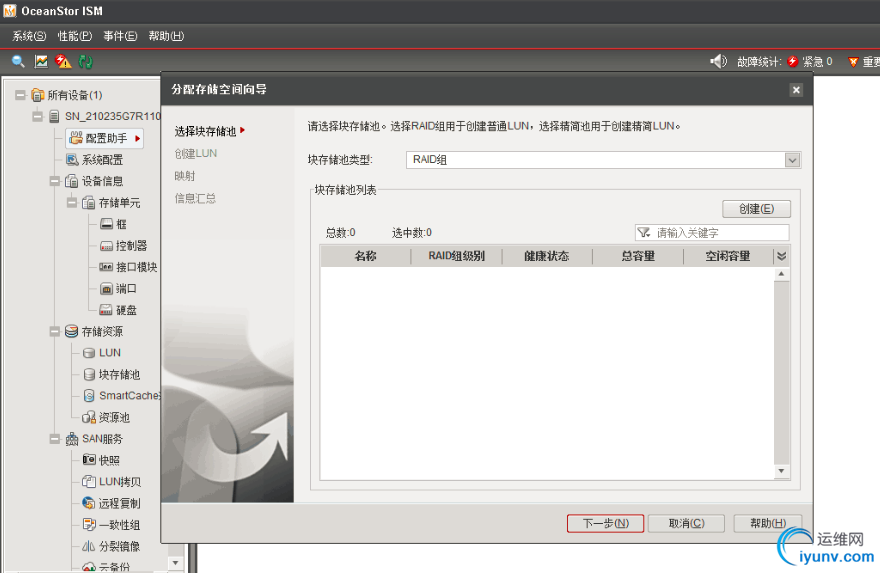Click the search magnifier toolbar icon
The image size is (880, 573).
click(18, 61)
